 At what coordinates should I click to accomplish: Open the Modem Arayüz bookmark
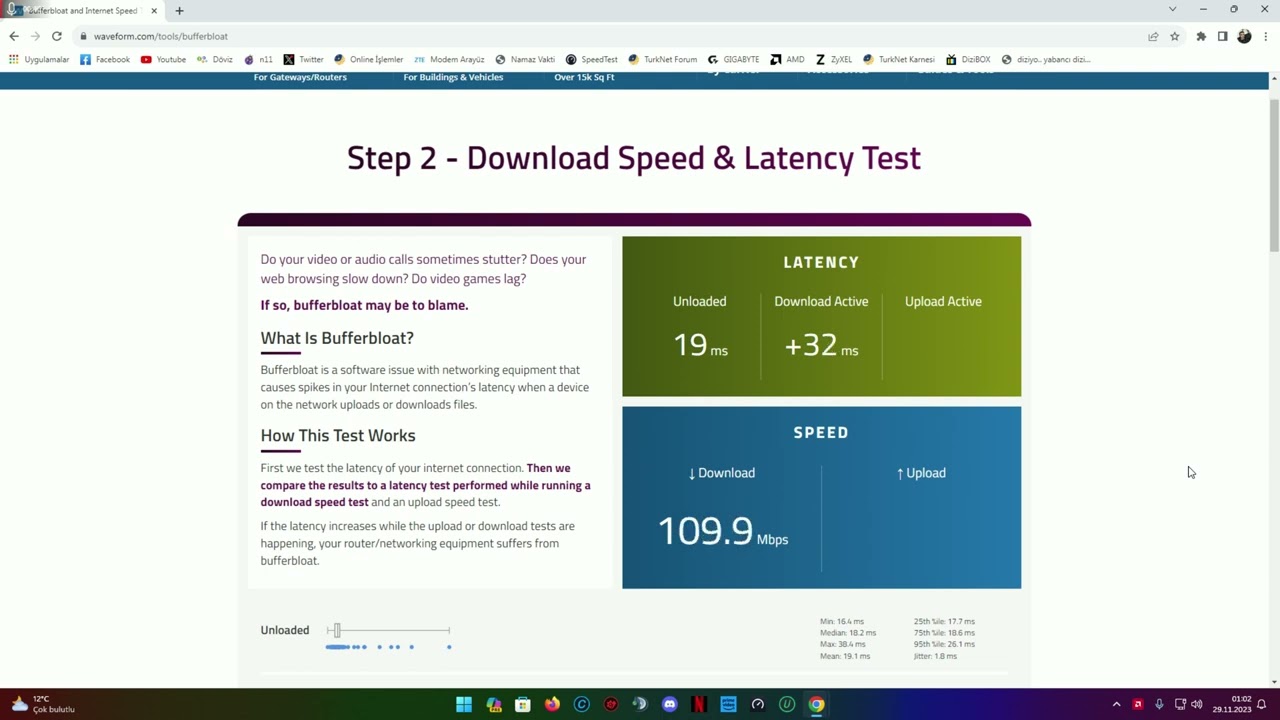click(x=449, y=59)
